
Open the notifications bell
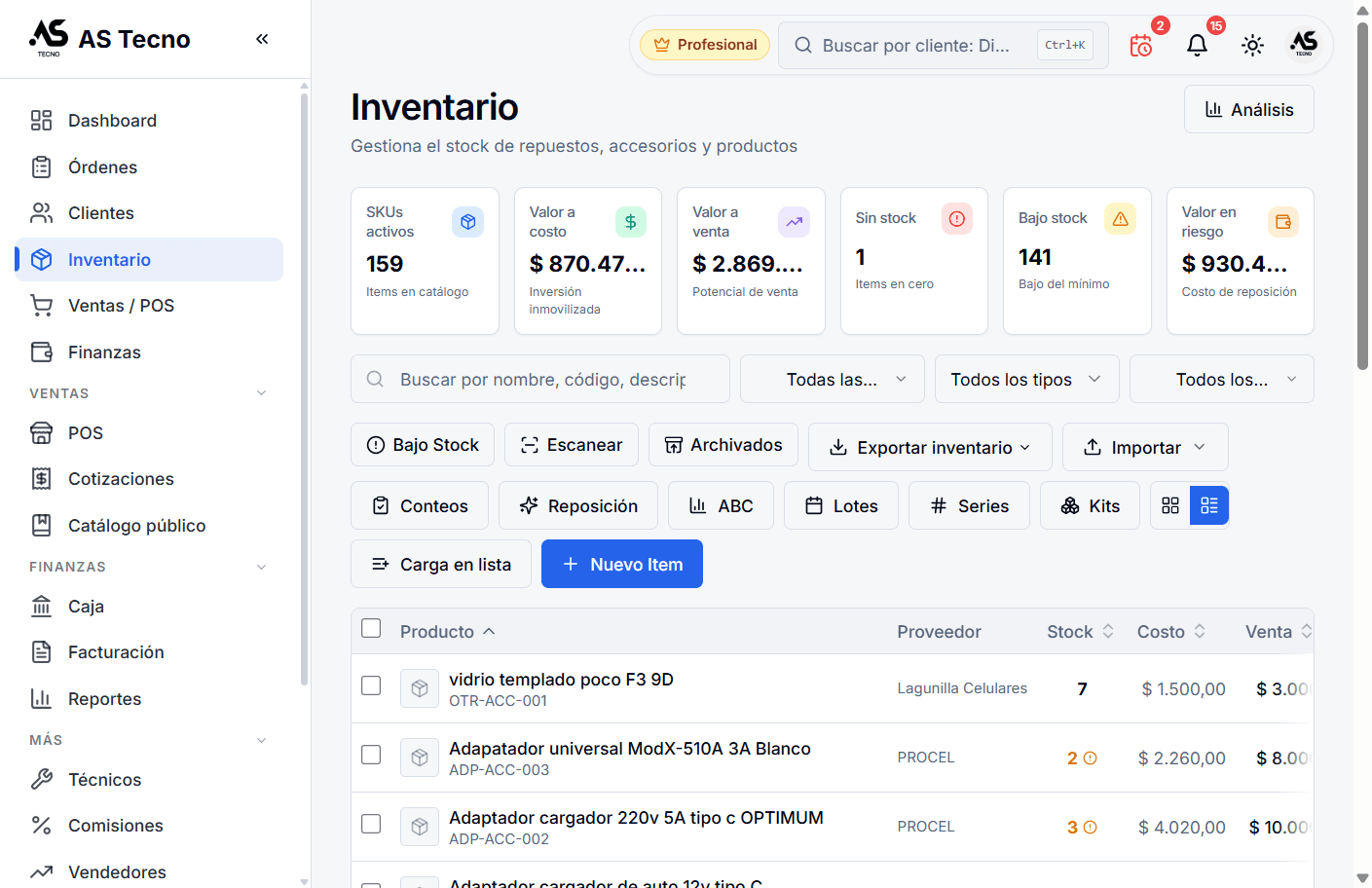(1197, 45)
